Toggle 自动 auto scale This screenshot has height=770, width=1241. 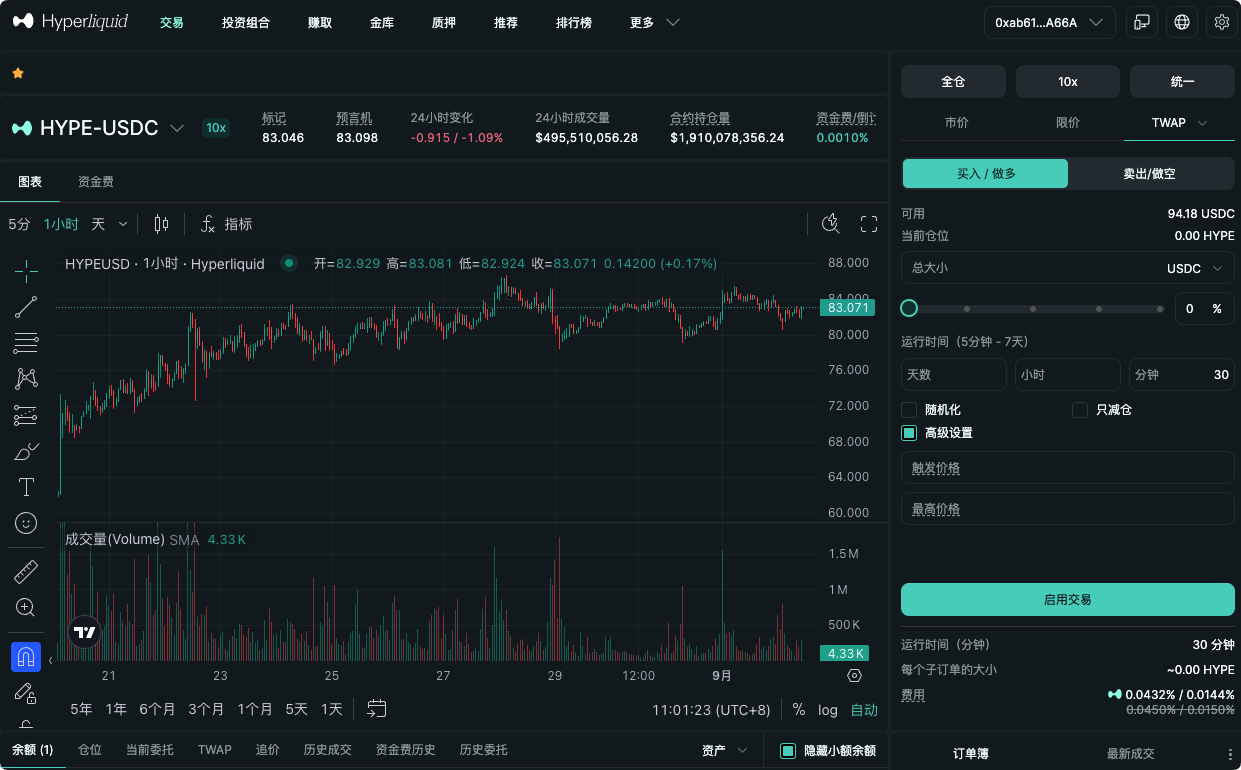(864, 710)
